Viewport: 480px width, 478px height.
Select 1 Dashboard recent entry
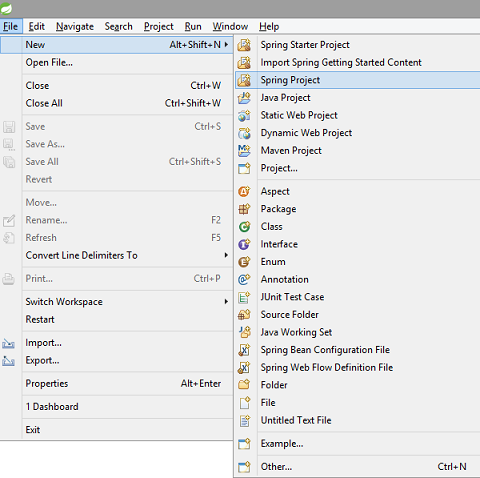(x=117, y=407)
